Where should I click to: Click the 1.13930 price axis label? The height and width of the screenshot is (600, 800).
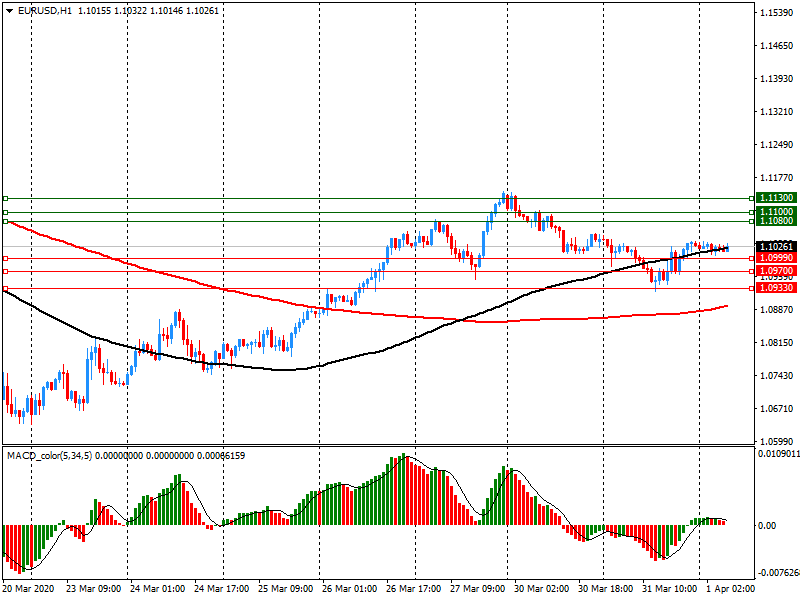pyautogui.click(x=776, y=79)
